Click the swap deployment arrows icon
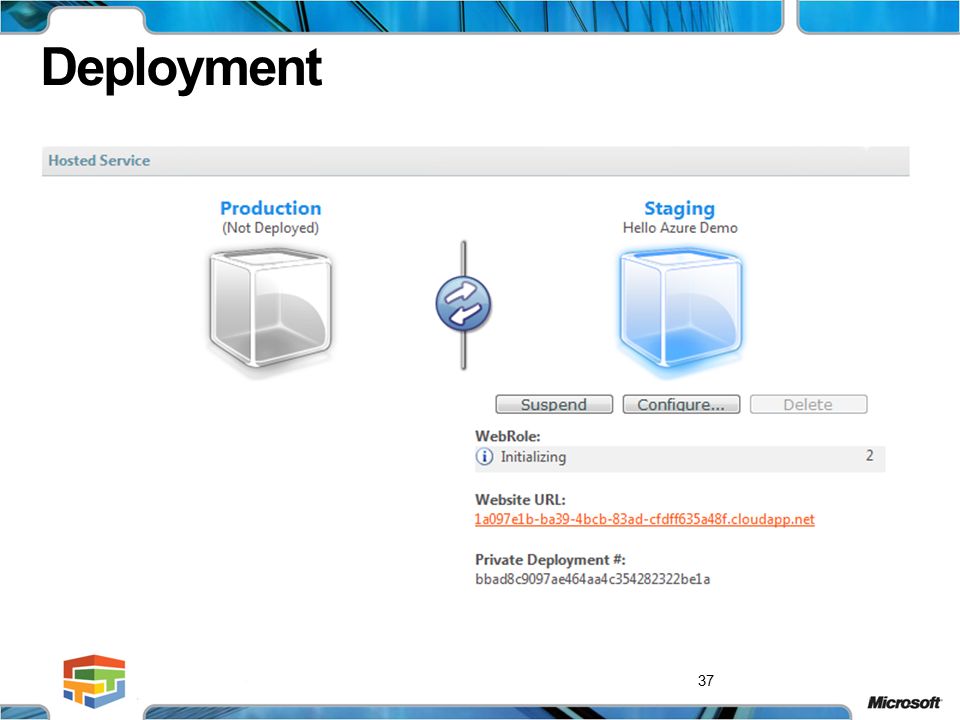The height and width of the screenshot is (720, 960). 463,304
